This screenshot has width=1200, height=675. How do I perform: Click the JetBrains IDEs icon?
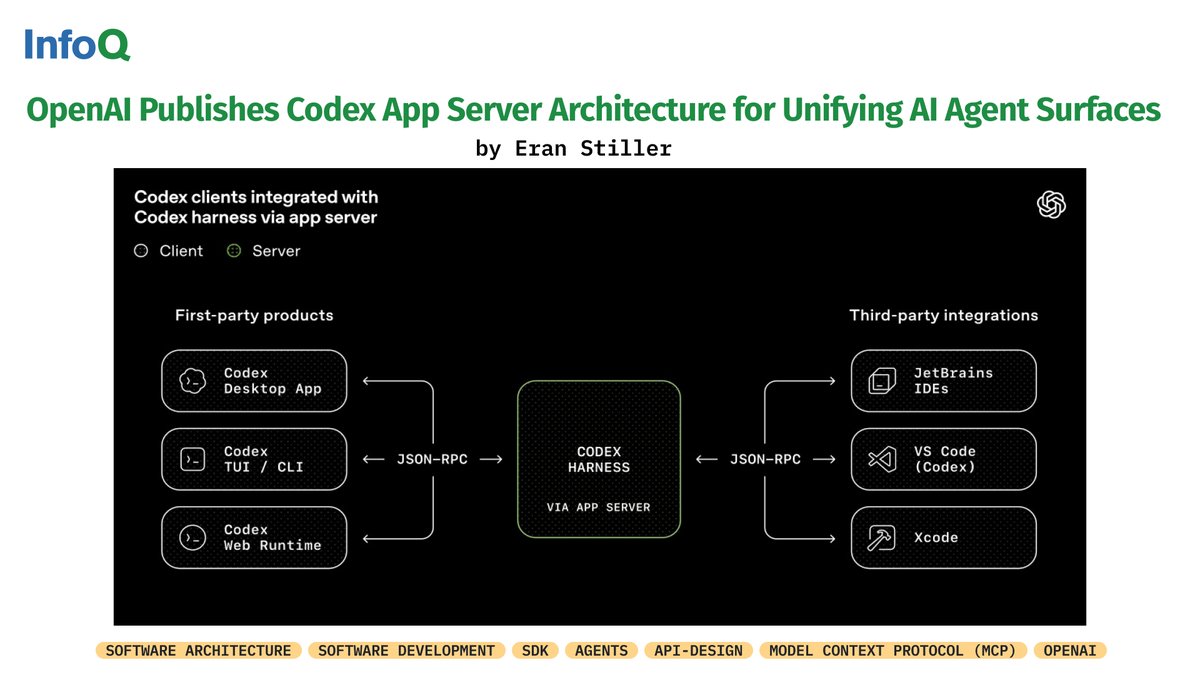[881, 381]
